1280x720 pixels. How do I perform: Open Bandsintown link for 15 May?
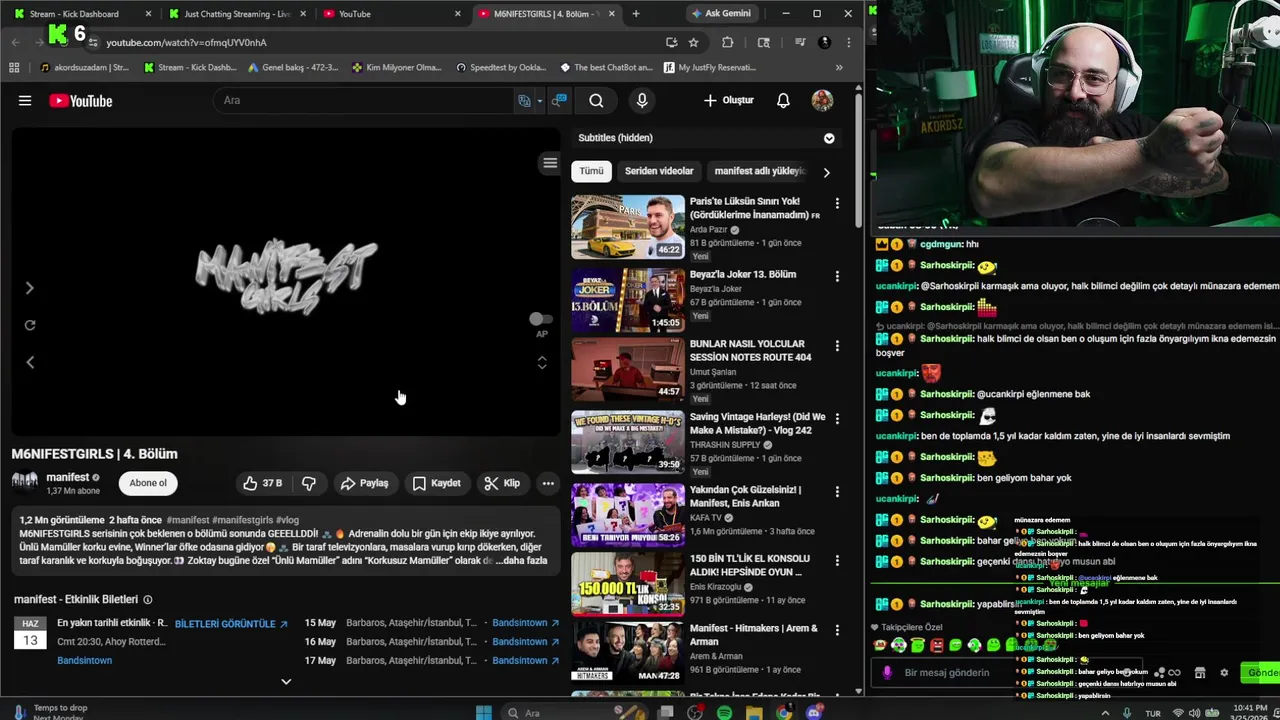pyautogui.click(x=526, y=623)
